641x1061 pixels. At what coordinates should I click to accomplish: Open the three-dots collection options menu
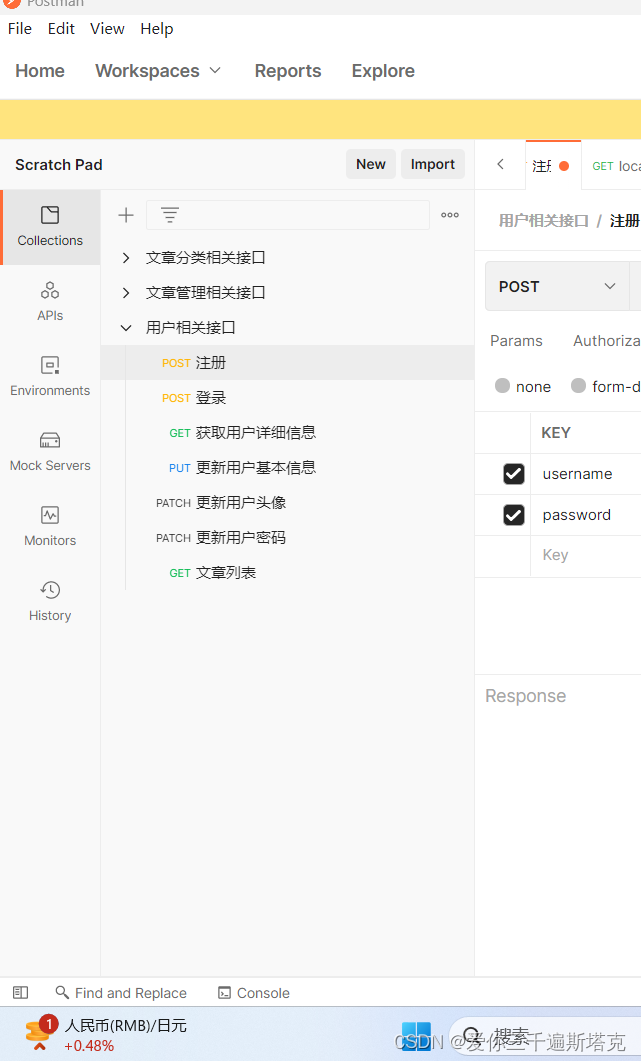click(450, 215)
